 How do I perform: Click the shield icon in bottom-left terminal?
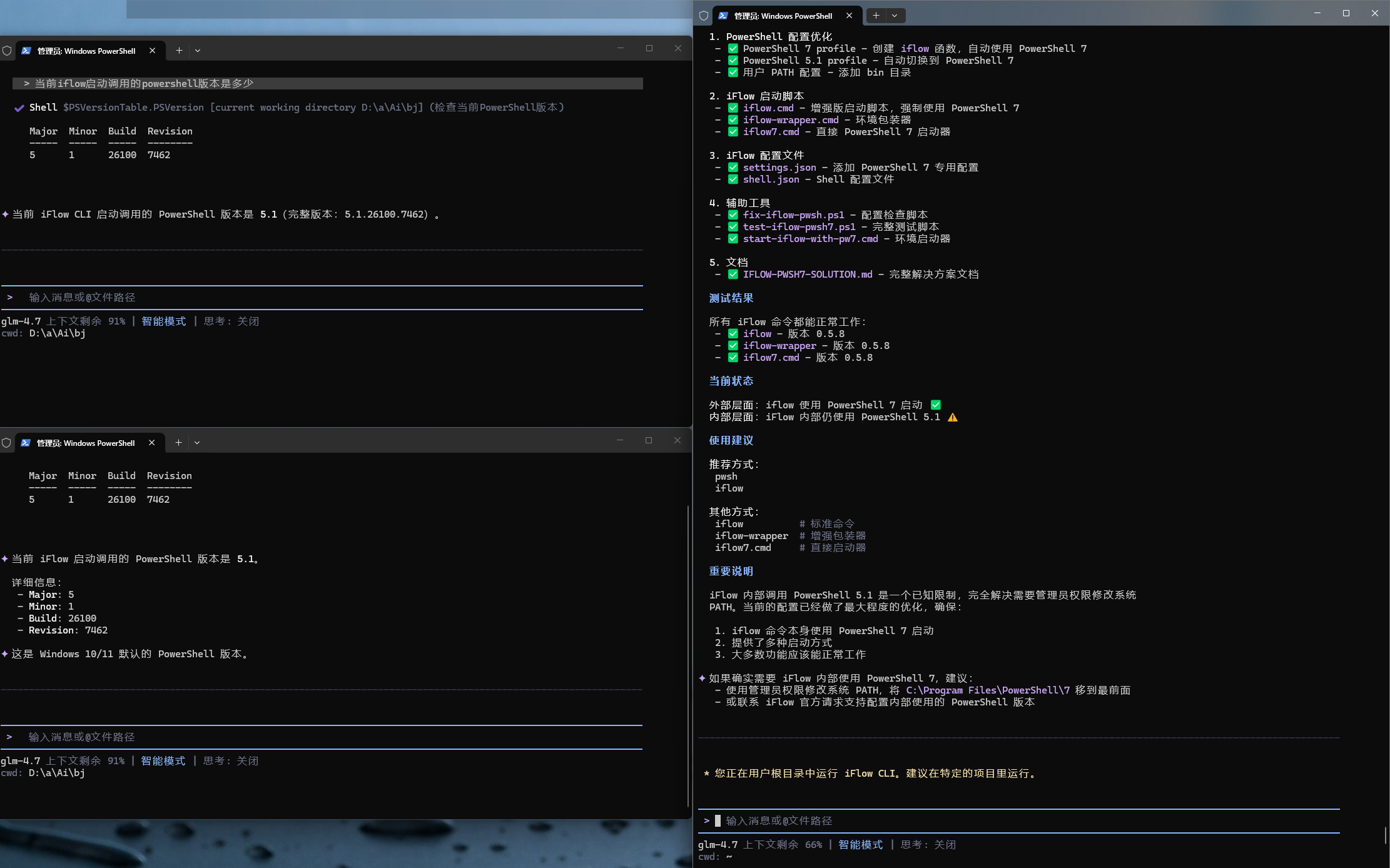6,443
